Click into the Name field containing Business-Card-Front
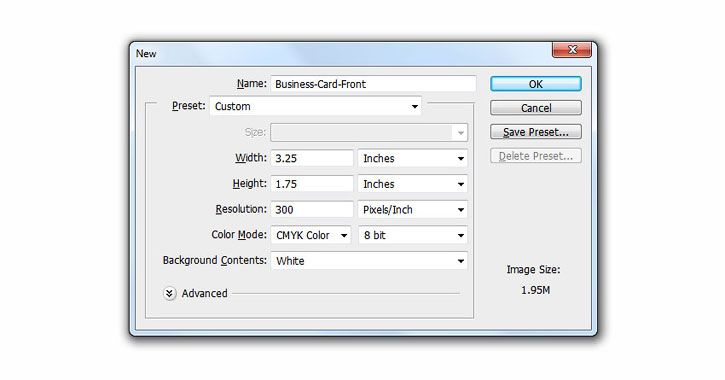This screenshot has height=380, width=725. [x=374, y=84]
